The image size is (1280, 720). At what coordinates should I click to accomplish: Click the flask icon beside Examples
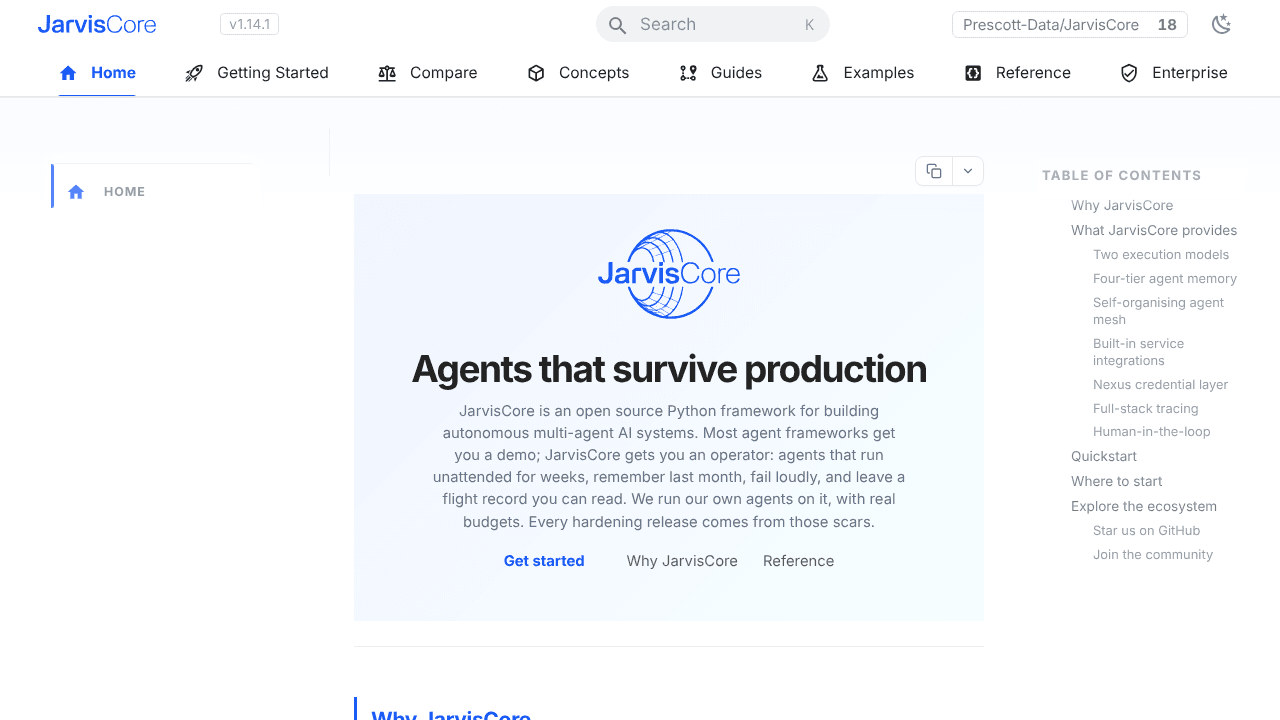[x=820, y=73]
